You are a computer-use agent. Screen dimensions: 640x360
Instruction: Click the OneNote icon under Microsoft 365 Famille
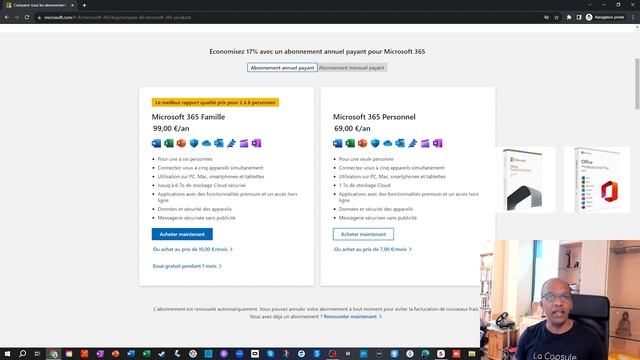pos(256,143)
